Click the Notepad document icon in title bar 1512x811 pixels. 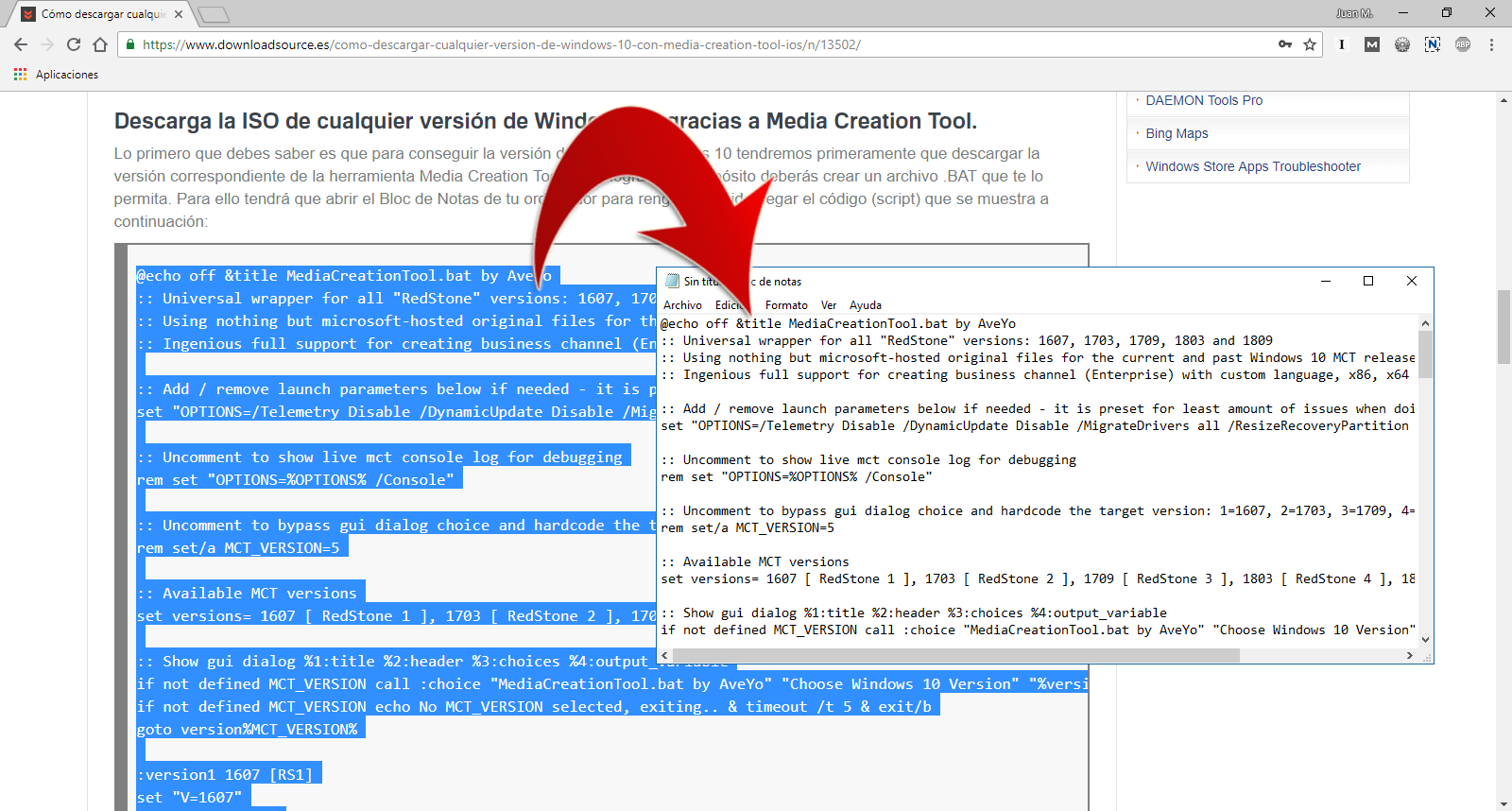pos(673,281)
